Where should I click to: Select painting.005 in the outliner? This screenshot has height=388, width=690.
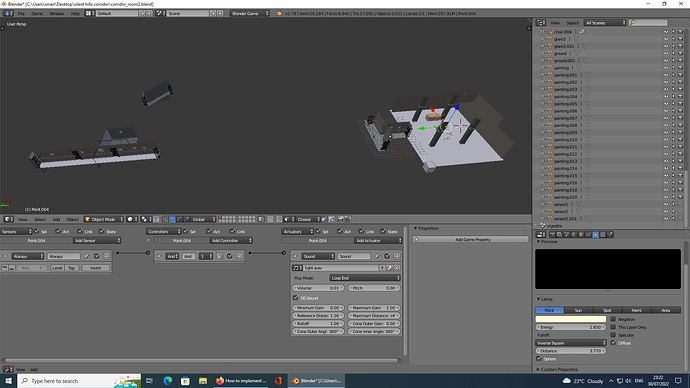click(x=565, y=104)
